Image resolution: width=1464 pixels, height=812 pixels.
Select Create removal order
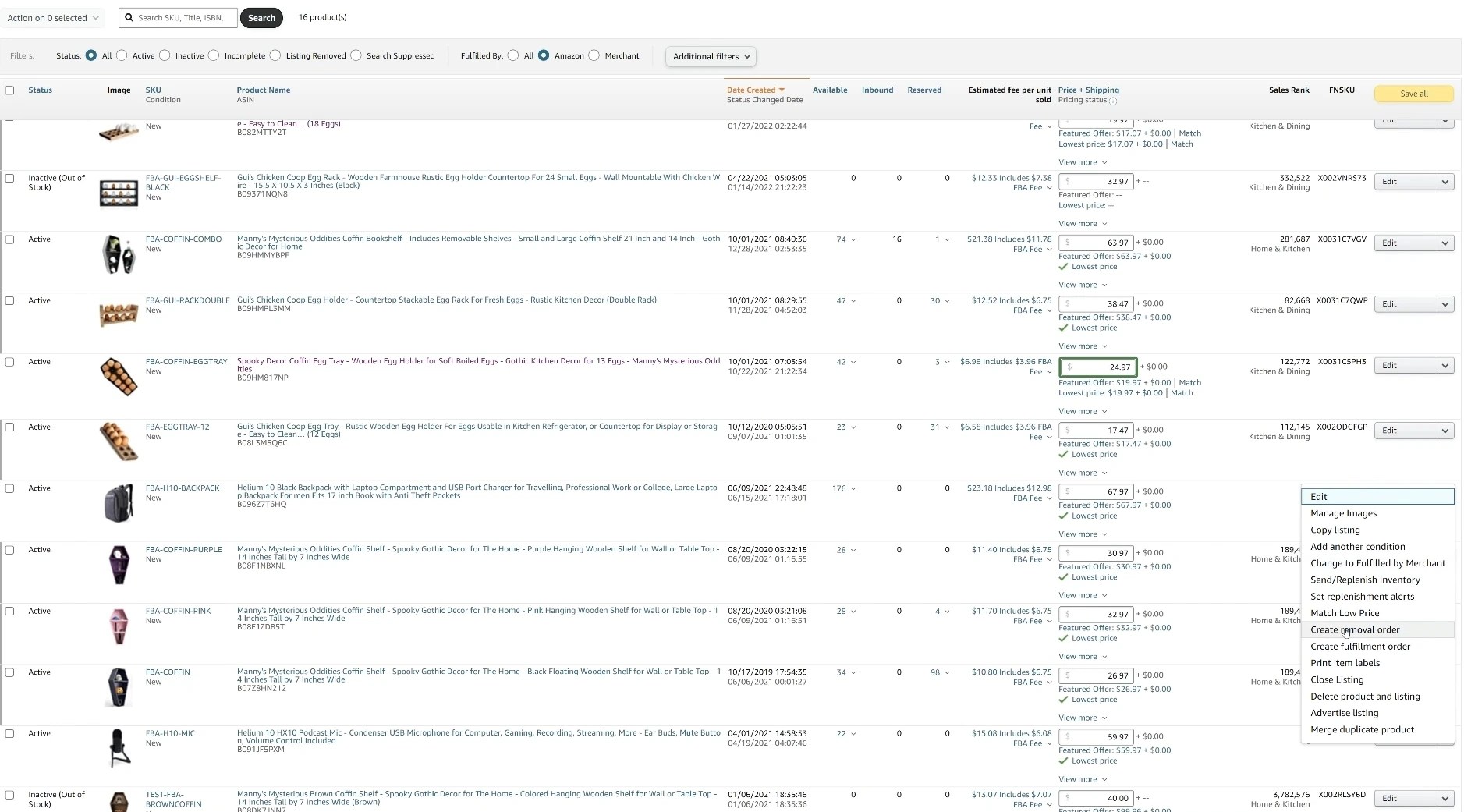1377,629
